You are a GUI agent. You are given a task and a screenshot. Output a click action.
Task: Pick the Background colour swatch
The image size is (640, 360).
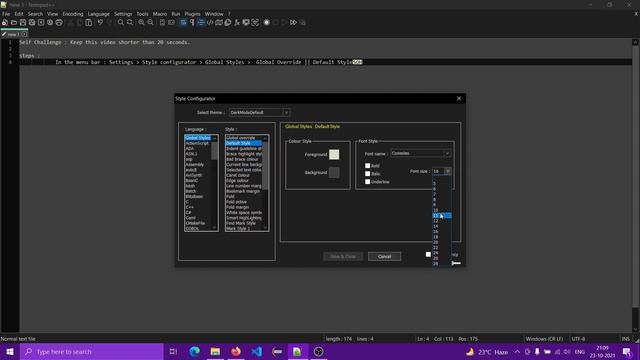pyautogui.click(x=334, y=172)
